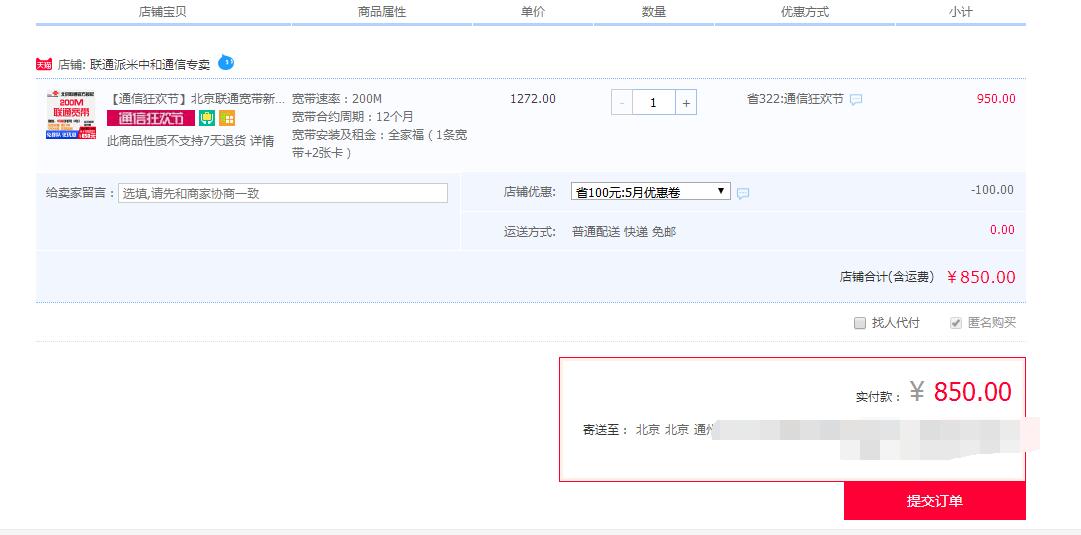
Task: Click shipping method text 普通配送 快递 免邮
Action: point(624,232)
